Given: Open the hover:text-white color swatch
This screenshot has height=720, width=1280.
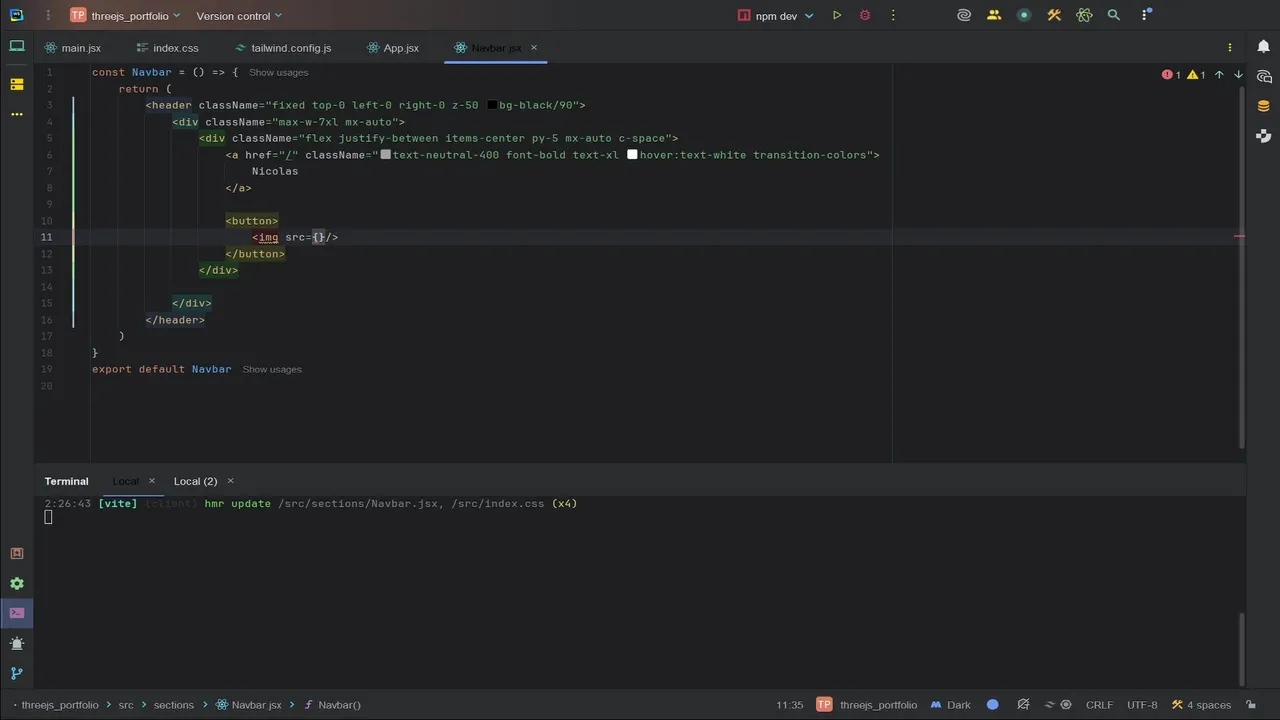Looking at the screenshot, I should [632, 155].
